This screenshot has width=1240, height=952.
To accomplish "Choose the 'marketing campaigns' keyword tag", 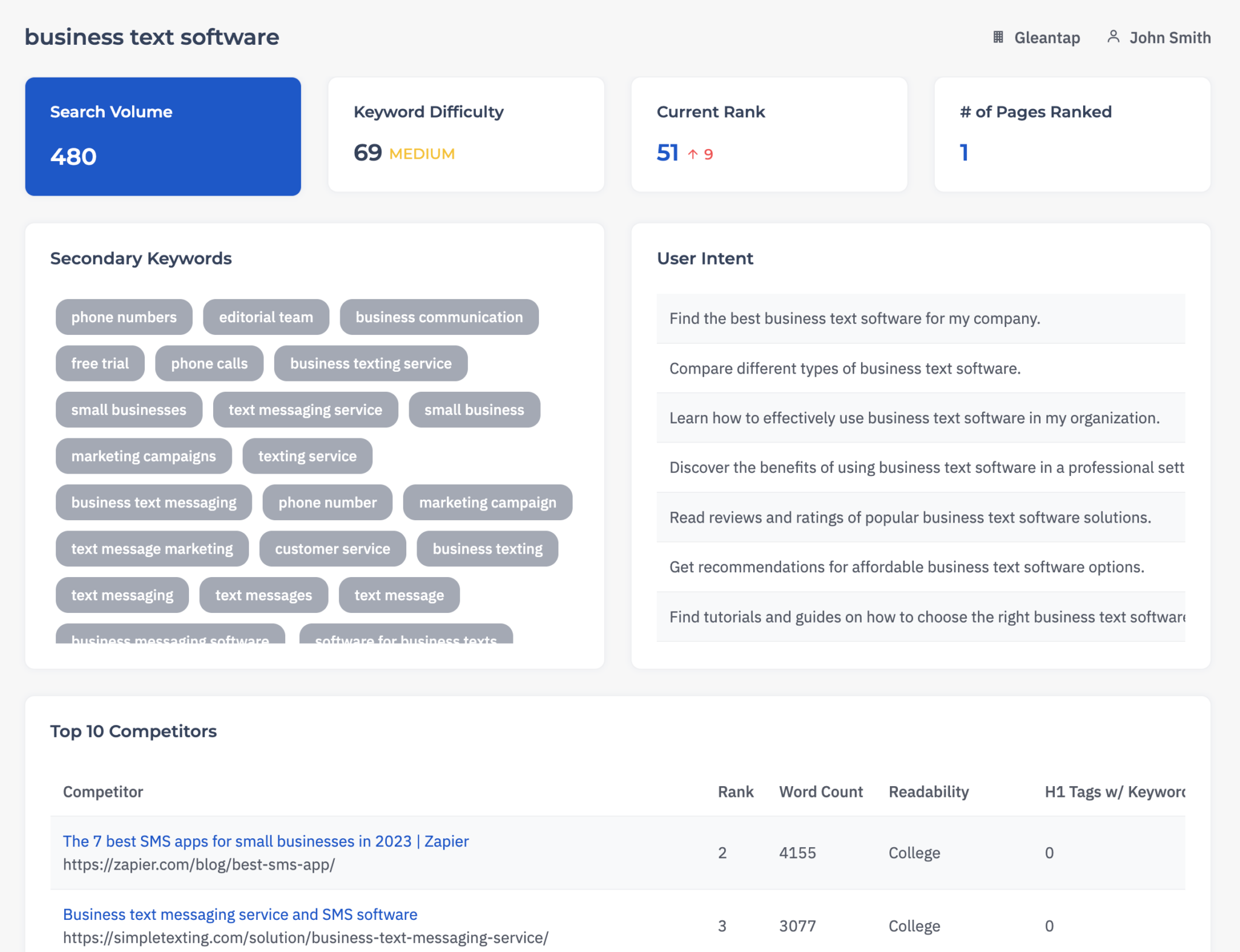I will pyautogui.click(x=143, y=456).
